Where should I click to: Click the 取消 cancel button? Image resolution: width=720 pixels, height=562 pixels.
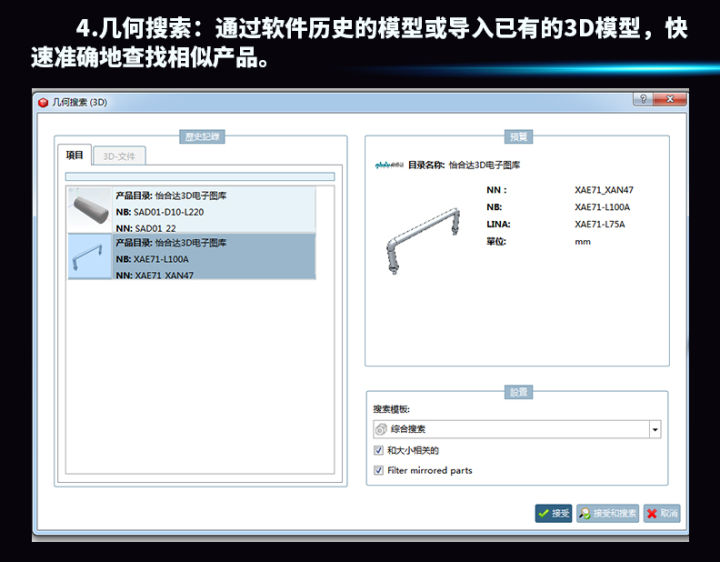tap(662, 513)
